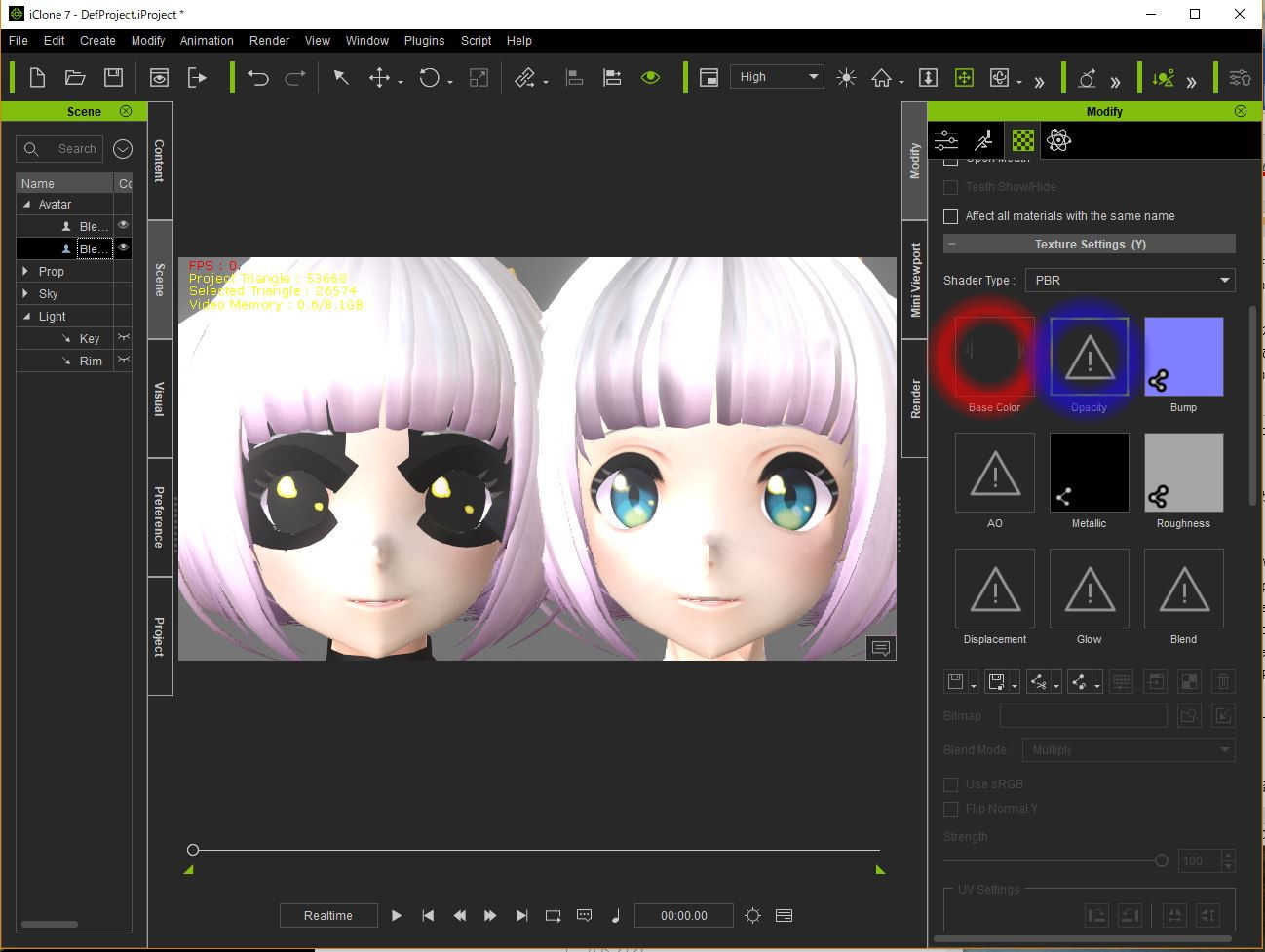The image size is (1265, 952).
Task: Open the timeline panel icon
Action: point(784,916)
